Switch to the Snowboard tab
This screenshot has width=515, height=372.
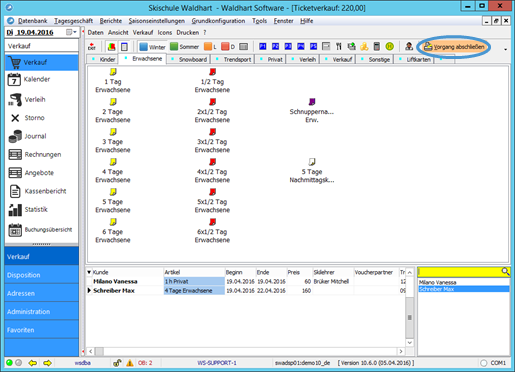click(x=189, y=59)
